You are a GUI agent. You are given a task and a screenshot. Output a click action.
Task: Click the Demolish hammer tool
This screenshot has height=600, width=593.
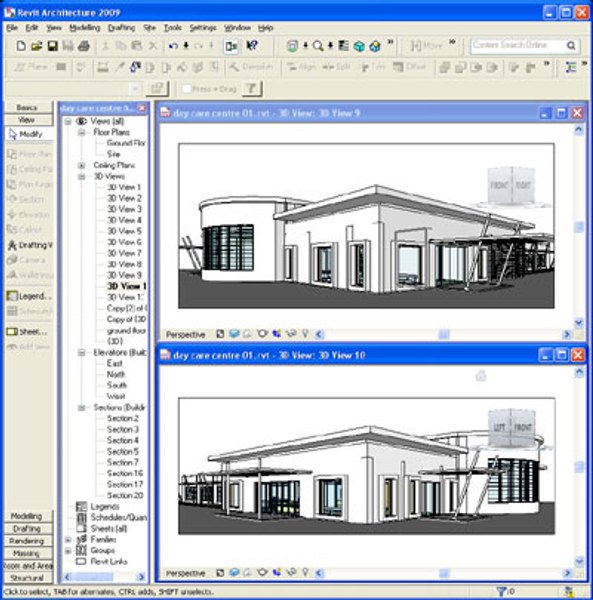251,67
